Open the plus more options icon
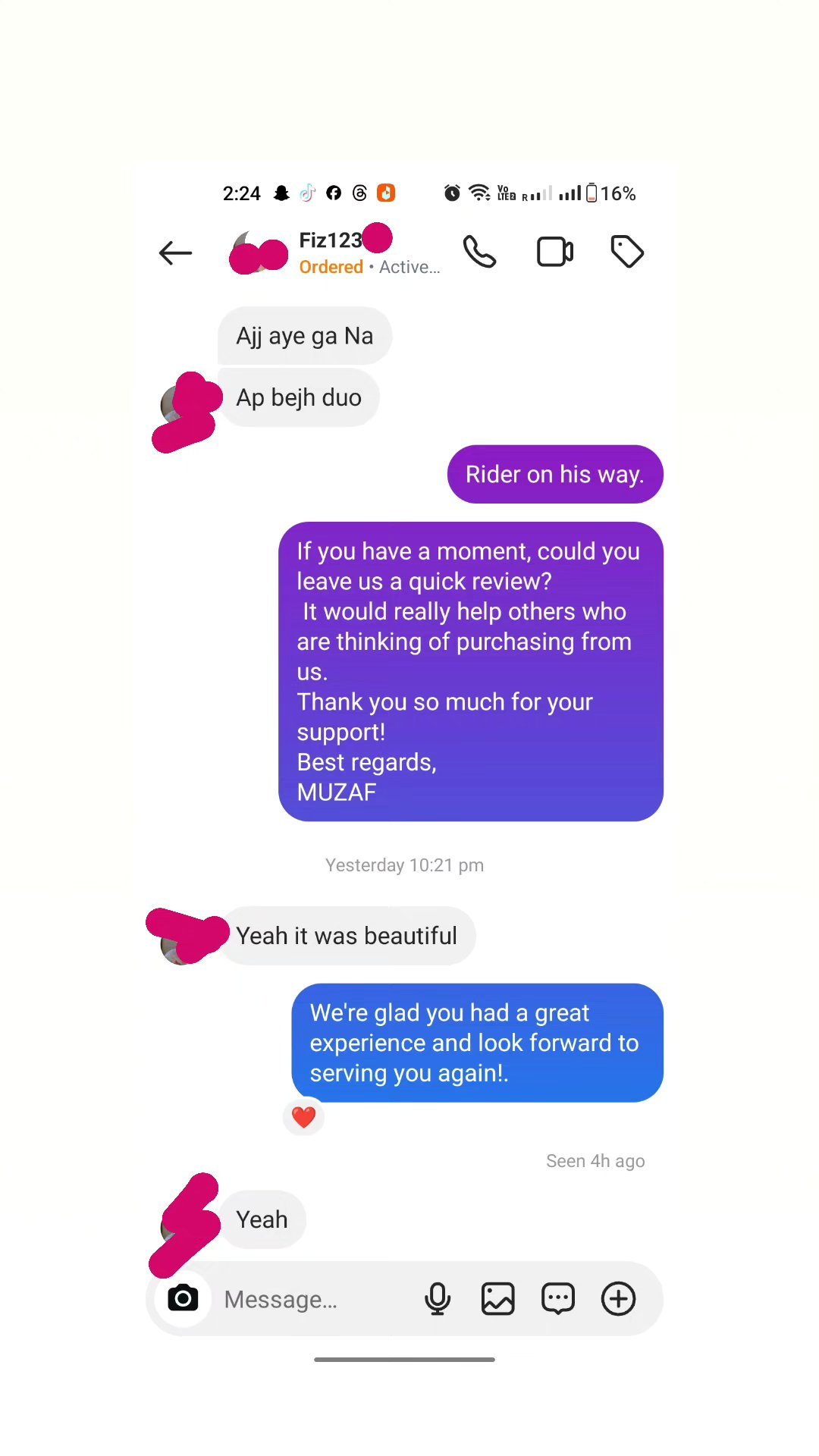Viewport: 819px width, 1456px height. pyautogui.click(x=619, y=1298)
